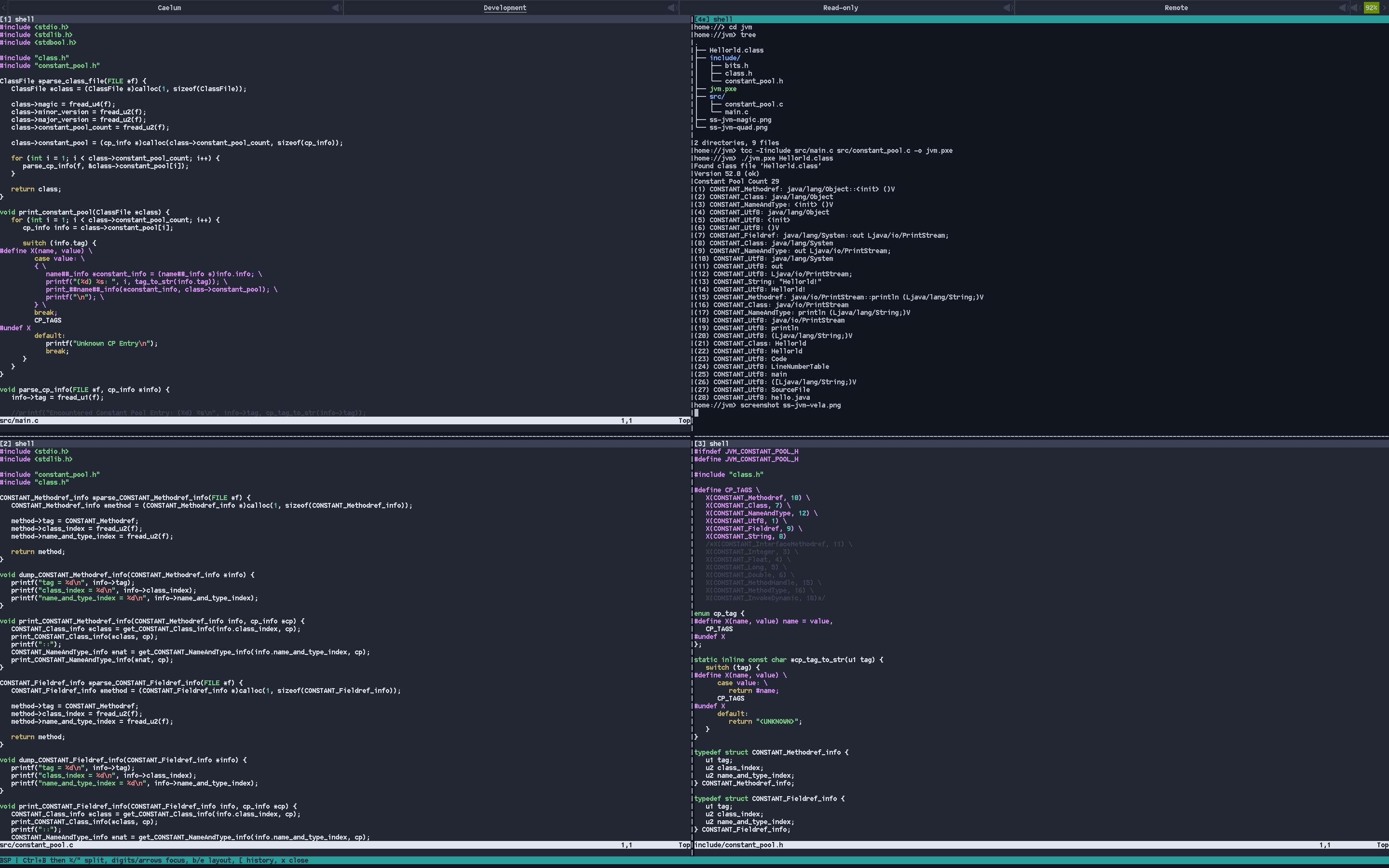
Task: Click 'Hellorld.class' in the tree output
Action: [736, 50]
